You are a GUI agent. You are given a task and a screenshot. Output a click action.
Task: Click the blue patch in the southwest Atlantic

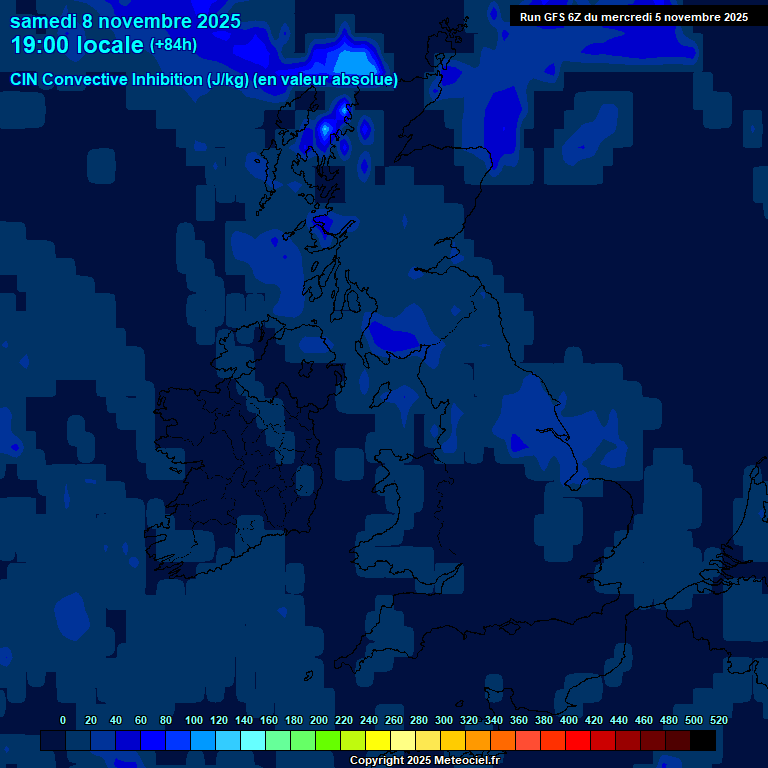point(72,615)
